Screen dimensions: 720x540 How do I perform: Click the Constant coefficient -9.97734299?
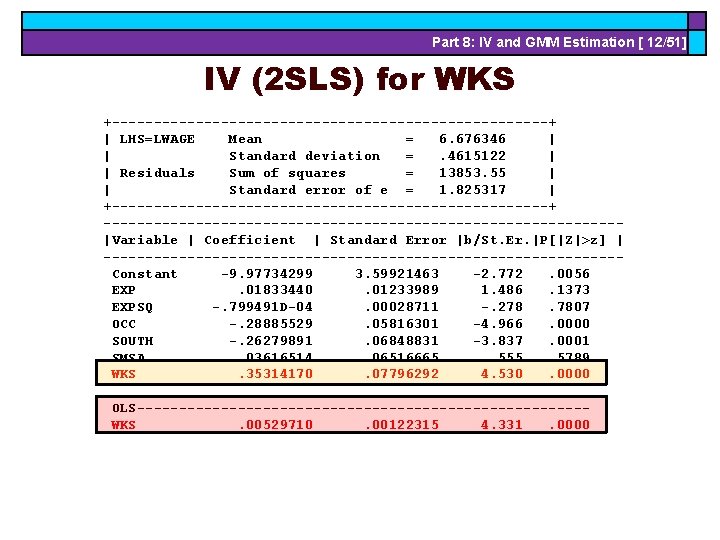coord(267,274)
